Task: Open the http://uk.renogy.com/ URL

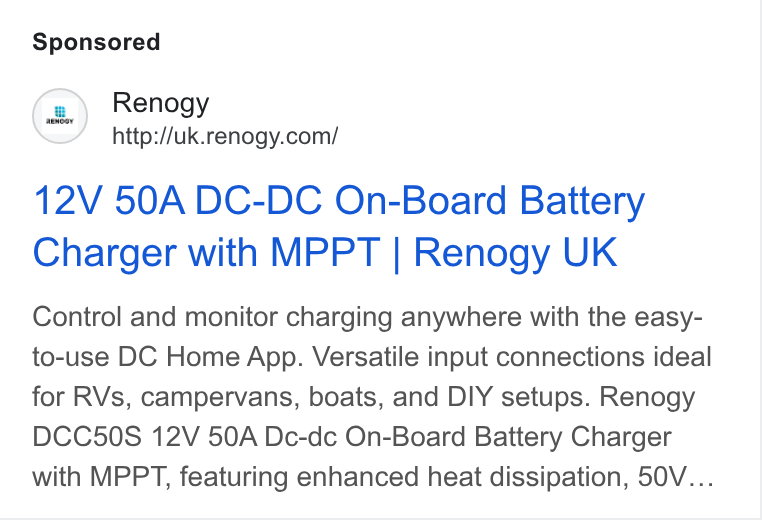Action: [225, 136]
